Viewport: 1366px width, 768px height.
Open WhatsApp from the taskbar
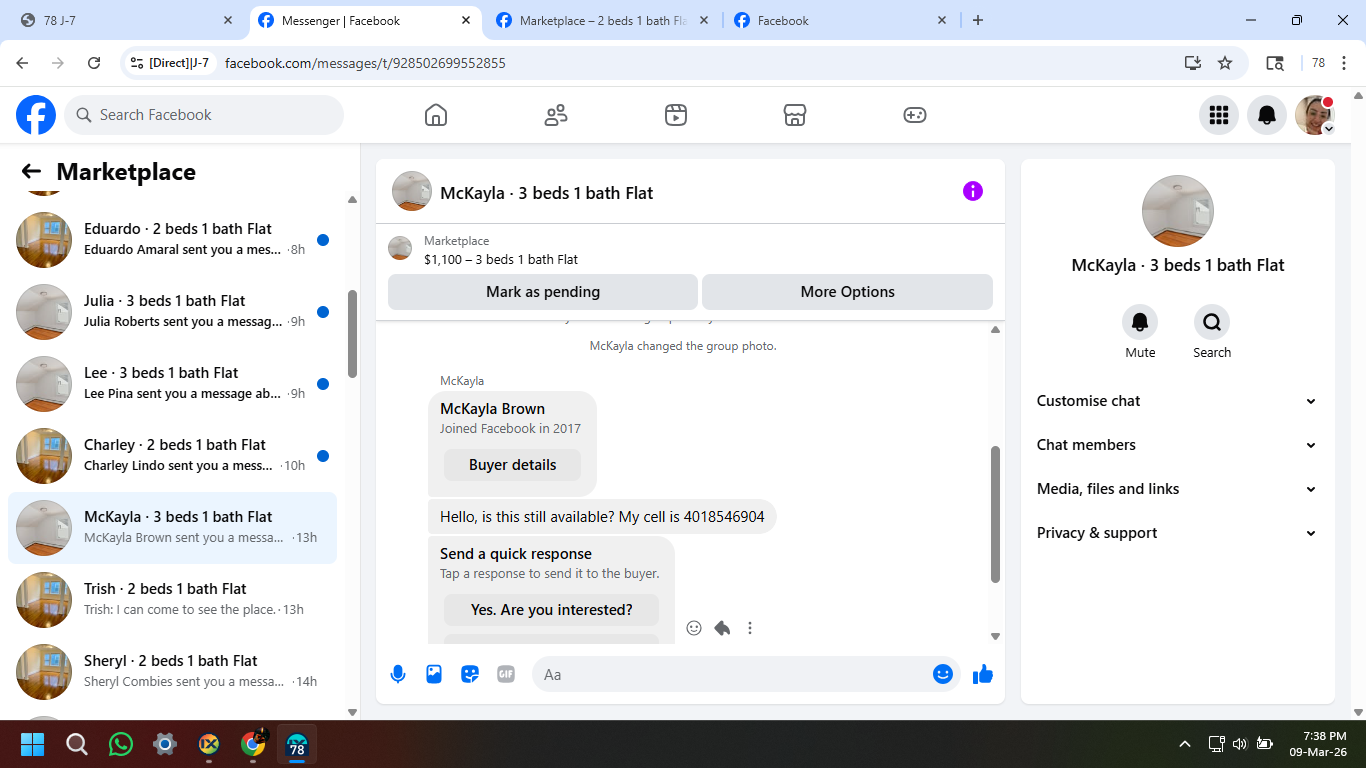pyautogui.click(x=121, y=744)
